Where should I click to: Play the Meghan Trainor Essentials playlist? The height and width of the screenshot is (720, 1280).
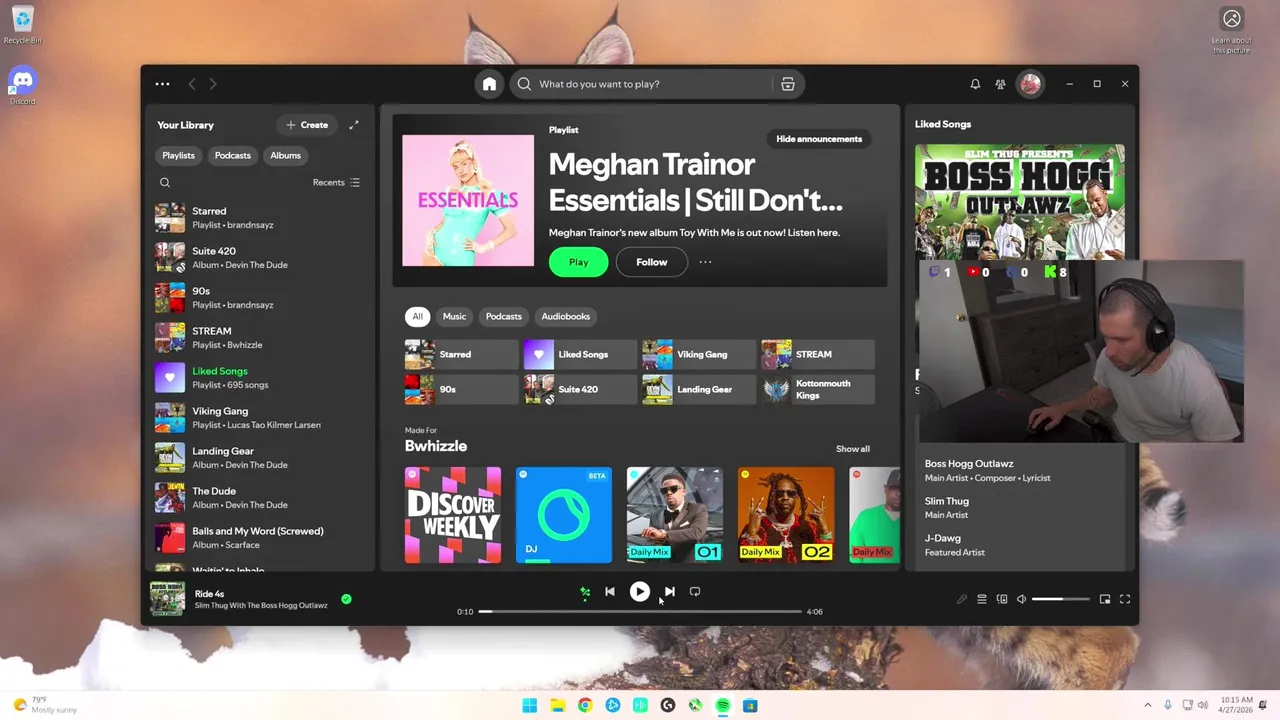(x=578, y=262)
